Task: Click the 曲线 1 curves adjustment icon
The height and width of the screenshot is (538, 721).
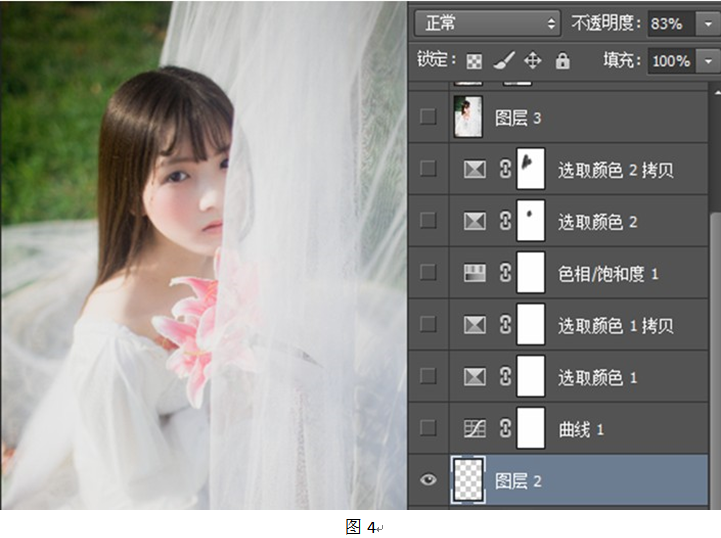Action: pyautogui.click(x=475, y=429)
